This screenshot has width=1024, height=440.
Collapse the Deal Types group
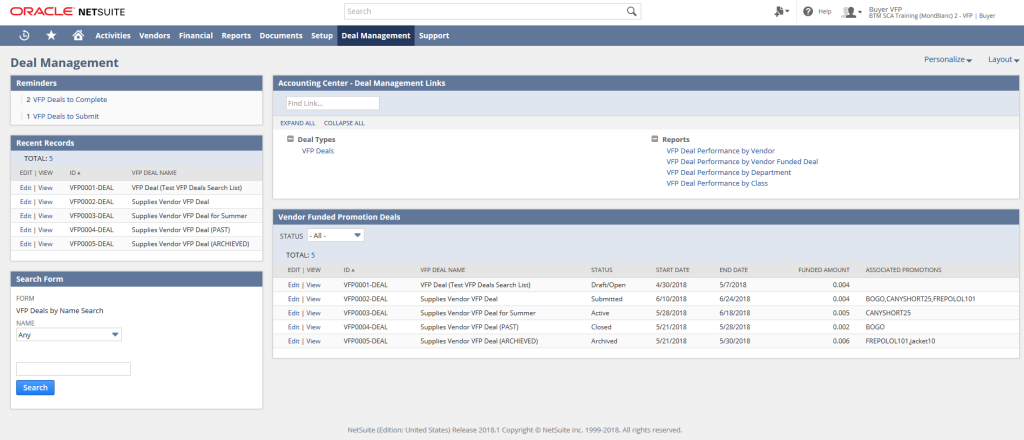(290, 139)
